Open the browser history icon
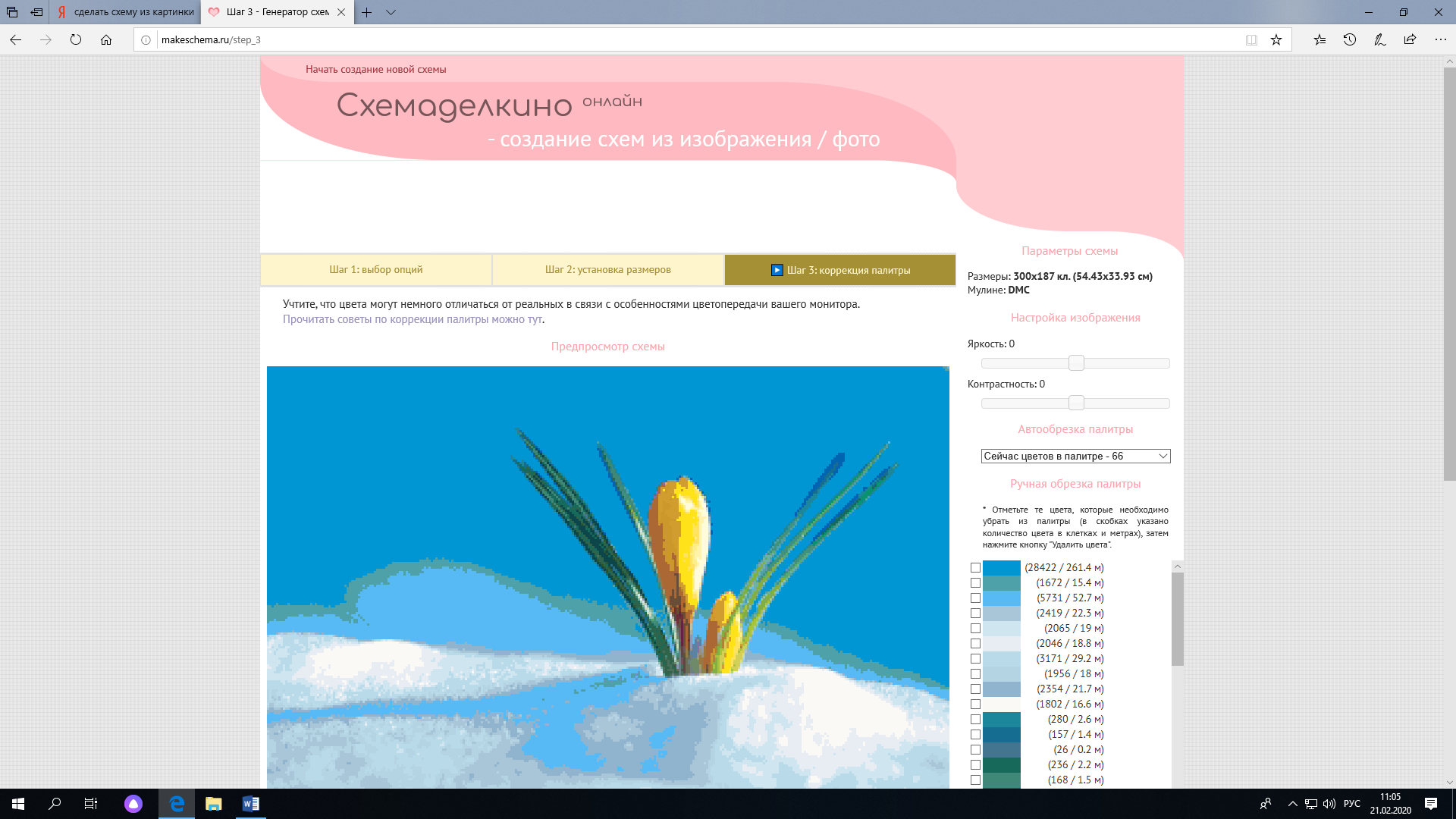1456x819 pixels. point(1350,40)
